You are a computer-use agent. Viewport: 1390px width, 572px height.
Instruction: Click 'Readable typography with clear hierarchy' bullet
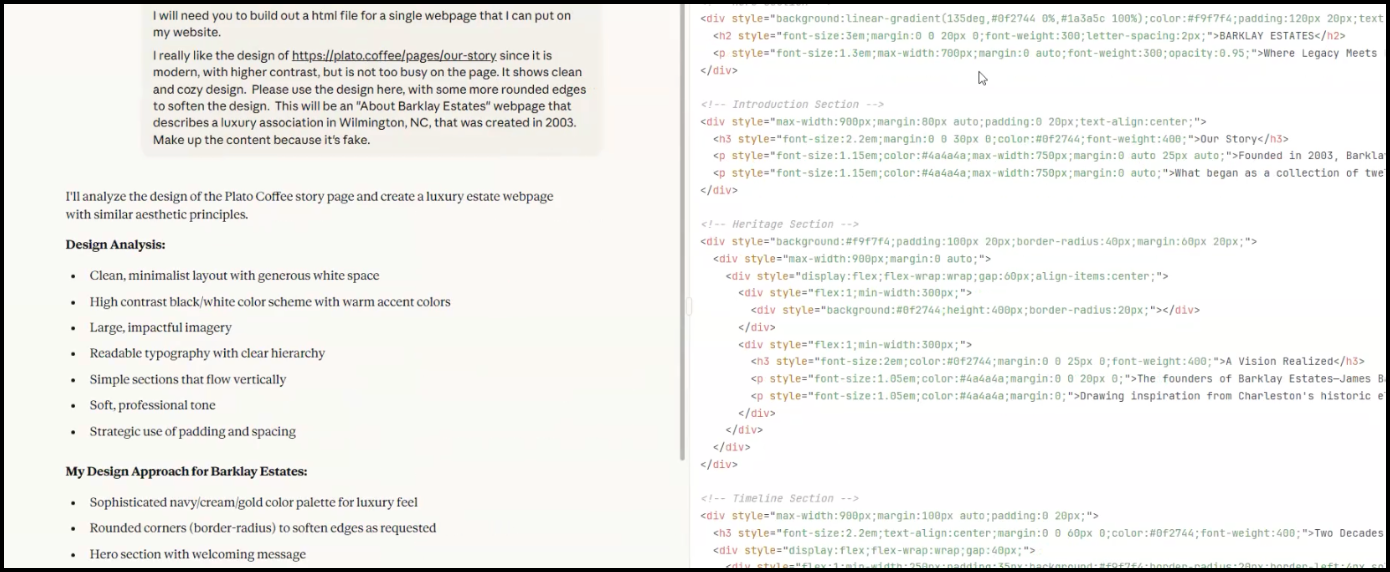pyautogui.click(x=207, y=353)
